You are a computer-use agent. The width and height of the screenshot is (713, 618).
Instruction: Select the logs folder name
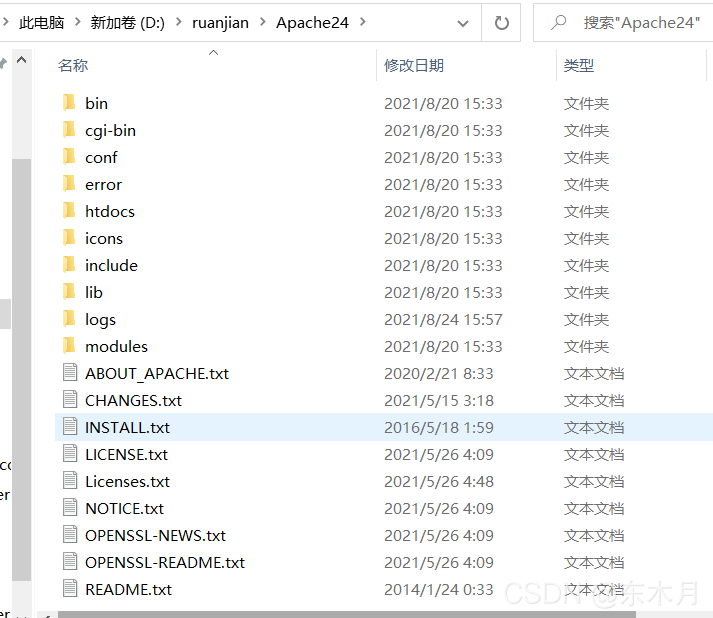click(100, 320)
